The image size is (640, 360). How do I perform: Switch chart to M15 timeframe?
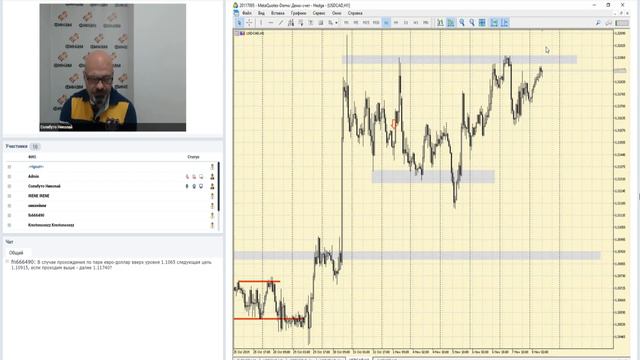point(366,22)
